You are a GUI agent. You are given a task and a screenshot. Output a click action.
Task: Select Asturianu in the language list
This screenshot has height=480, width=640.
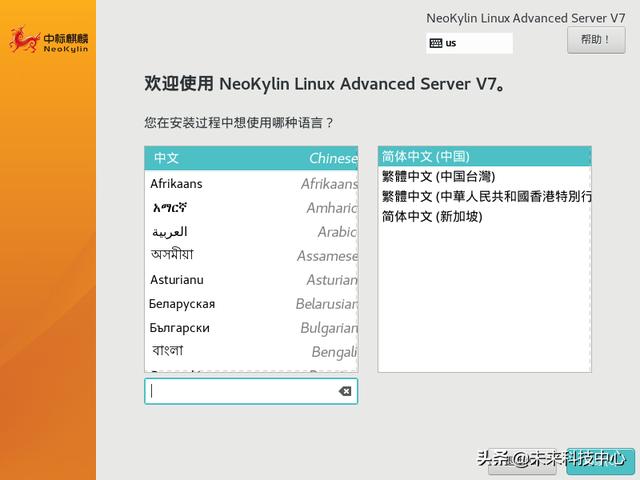coord(251,280)
